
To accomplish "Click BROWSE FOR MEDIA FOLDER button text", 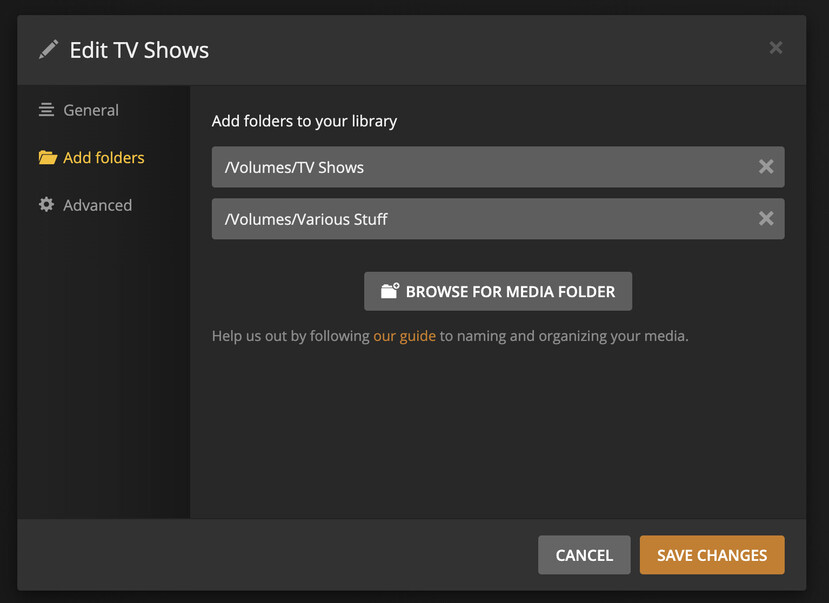I will click(510, 292).
